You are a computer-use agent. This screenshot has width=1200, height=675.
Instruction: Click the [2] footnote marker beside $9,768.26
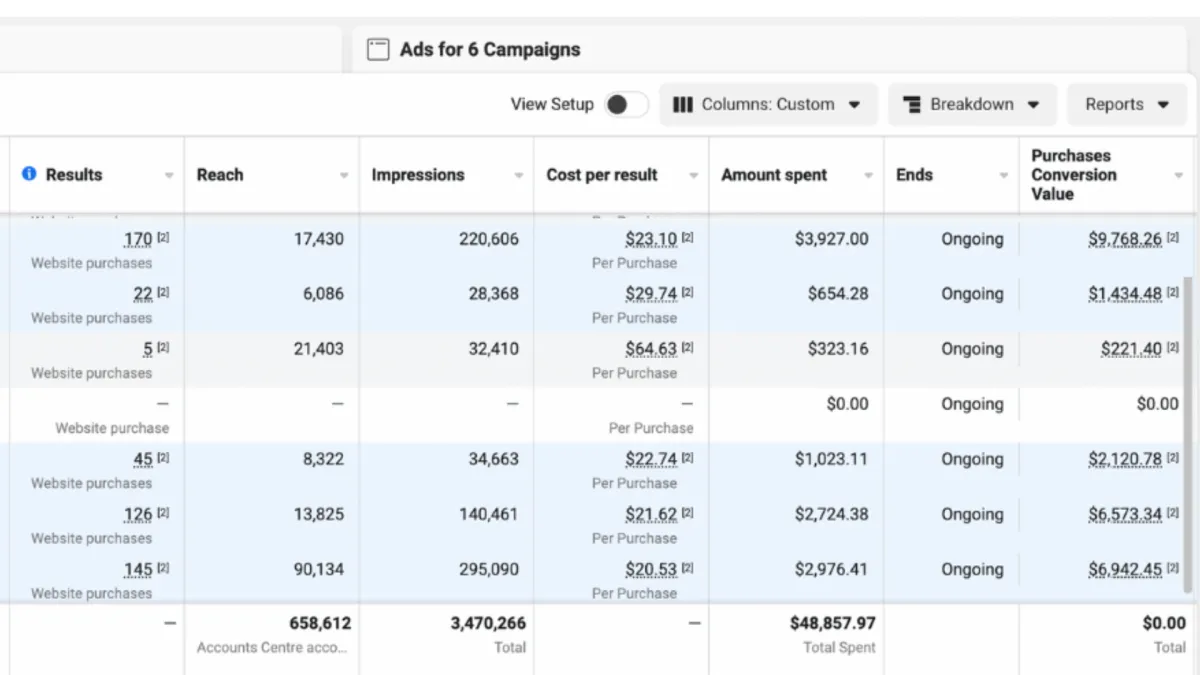(1173, 237)
